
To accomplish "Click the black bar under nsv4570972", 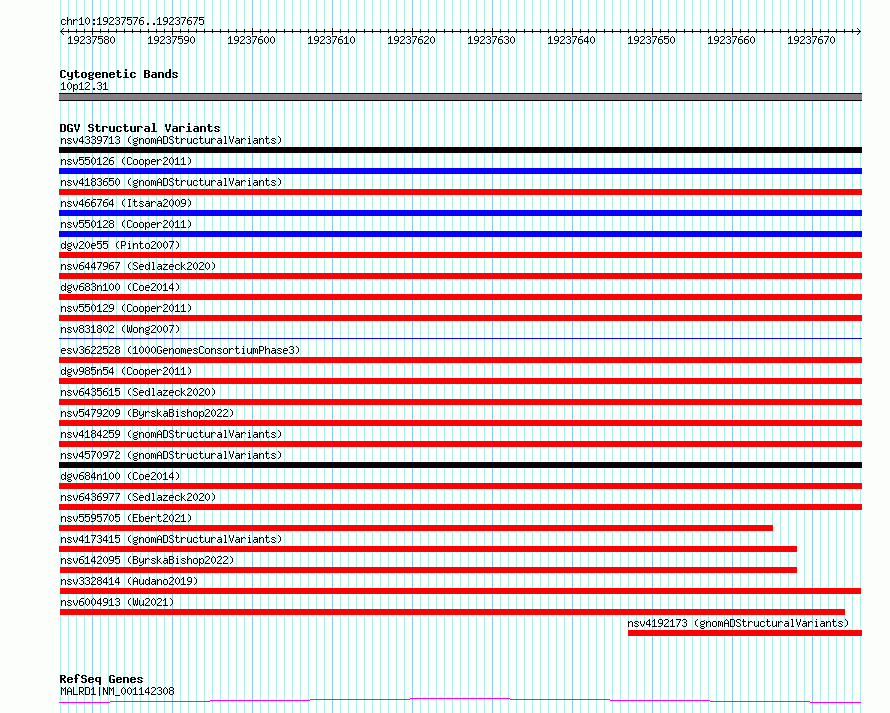I will (460, 465).
